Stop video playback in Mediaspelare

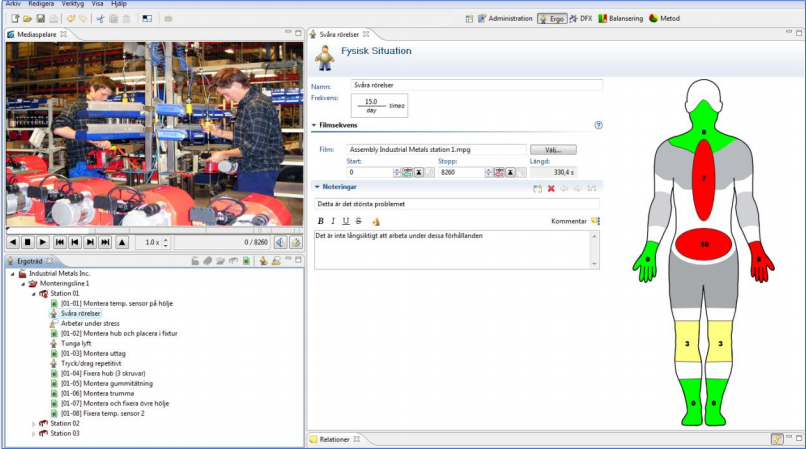(x=28, y=242)
